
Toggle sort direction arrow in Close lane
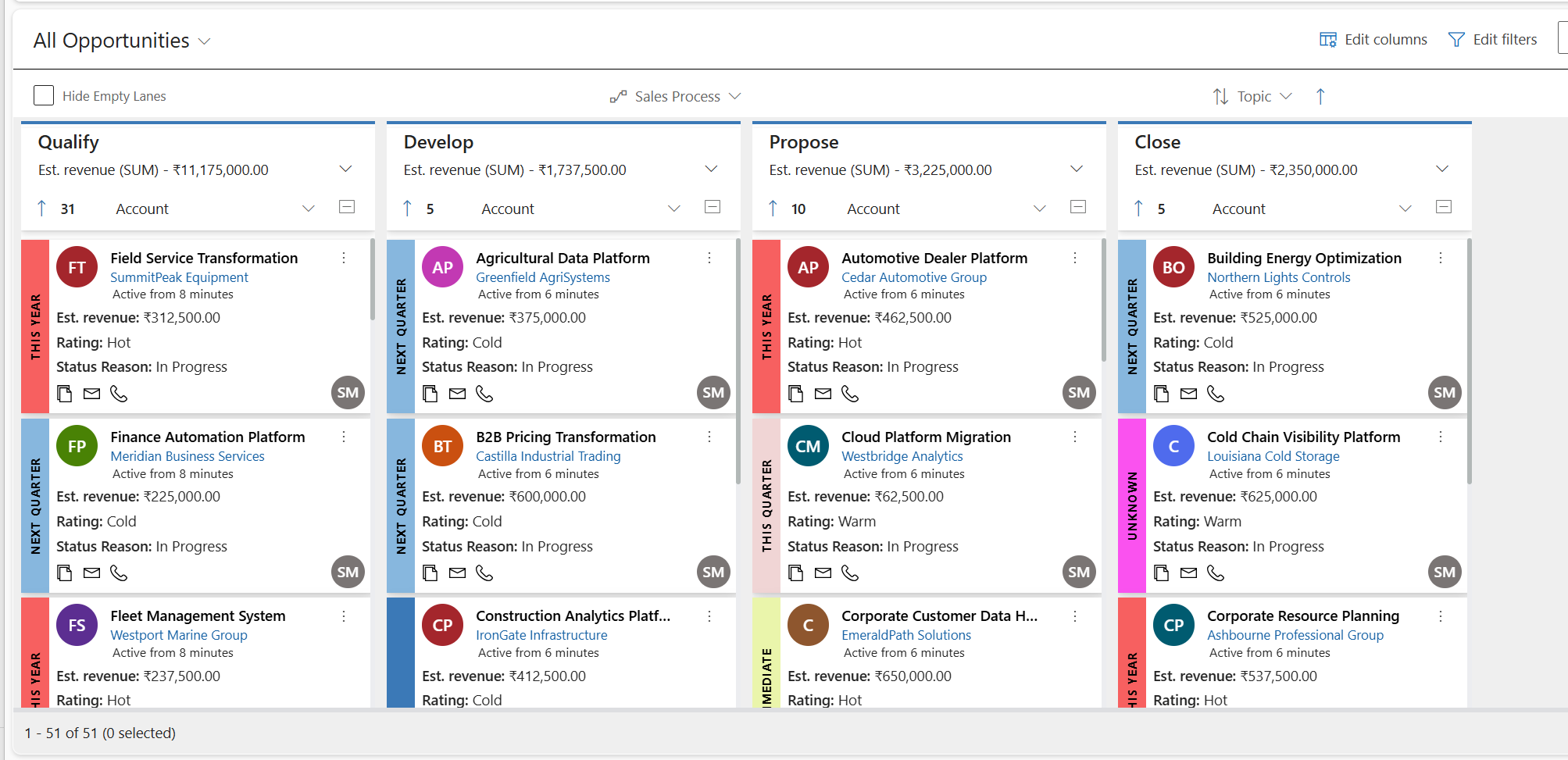coord(1139,209)
